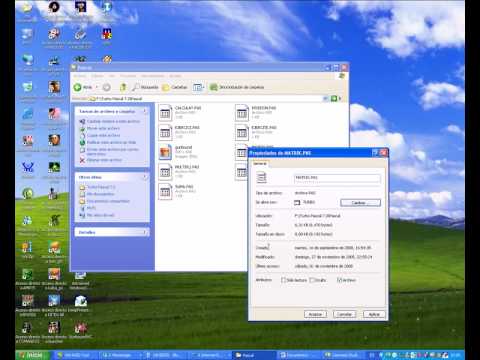Open the Edición menu in Explorer
This screenshot has width=480, height=360.
[97, 76]
